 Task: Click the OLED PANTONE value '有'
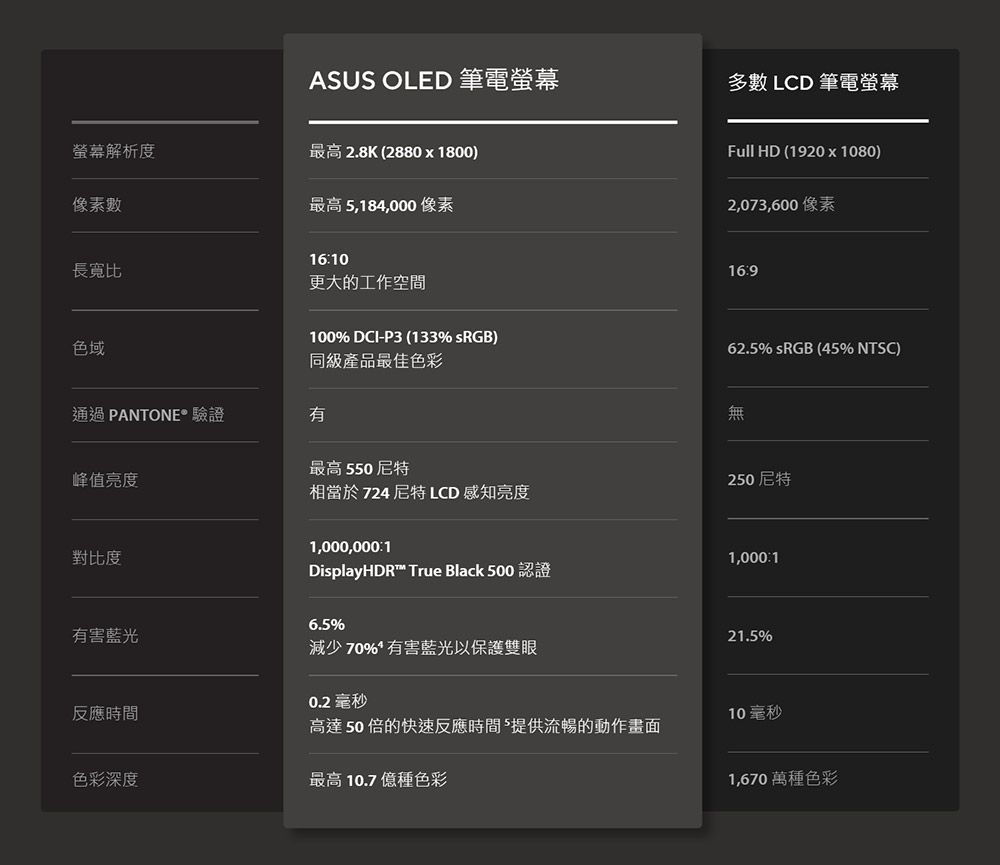[317, 415]
